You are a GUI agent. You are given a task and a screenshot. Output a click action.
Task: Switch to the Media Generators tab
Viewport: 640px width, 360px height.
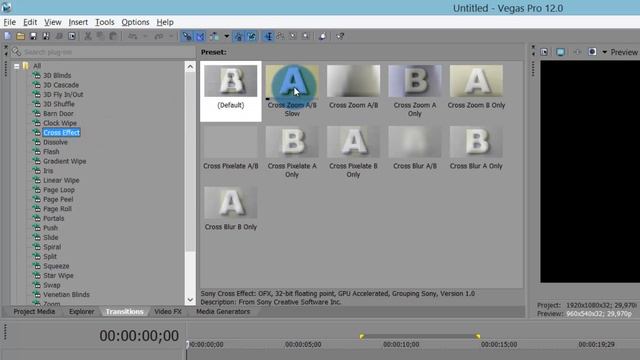coord(223,311)
